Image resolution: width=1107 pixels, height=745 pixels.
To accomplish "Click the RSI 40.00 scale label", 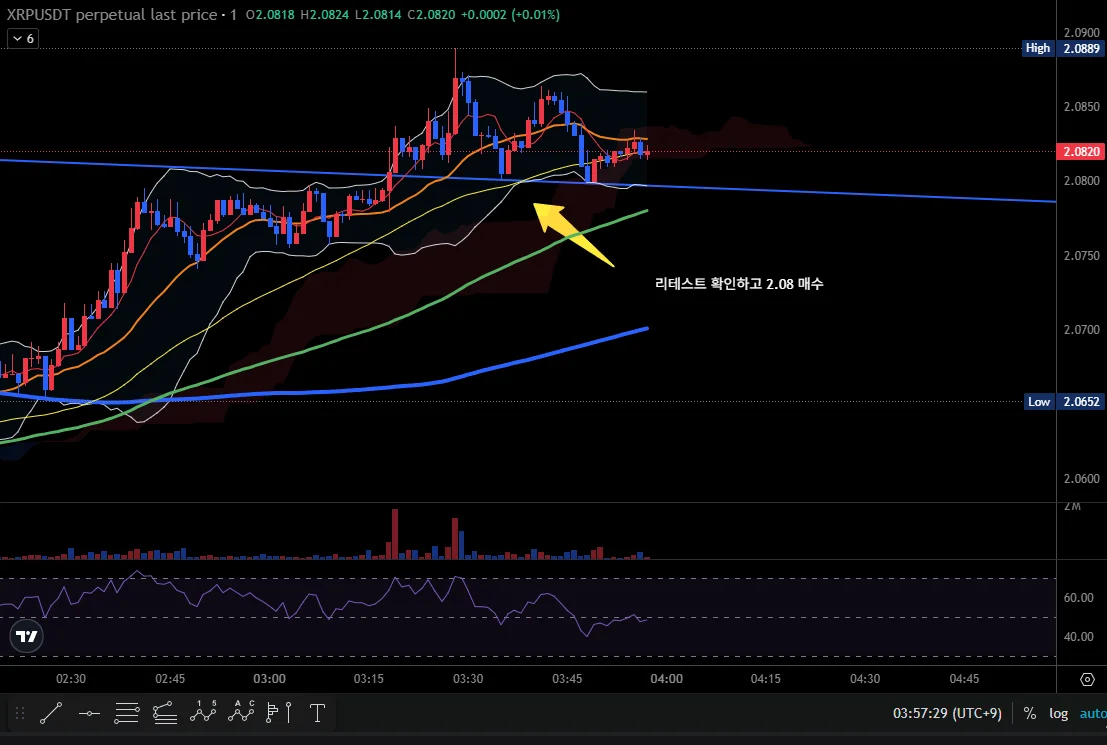I will pyautogui.click(x=1079, y=636).
